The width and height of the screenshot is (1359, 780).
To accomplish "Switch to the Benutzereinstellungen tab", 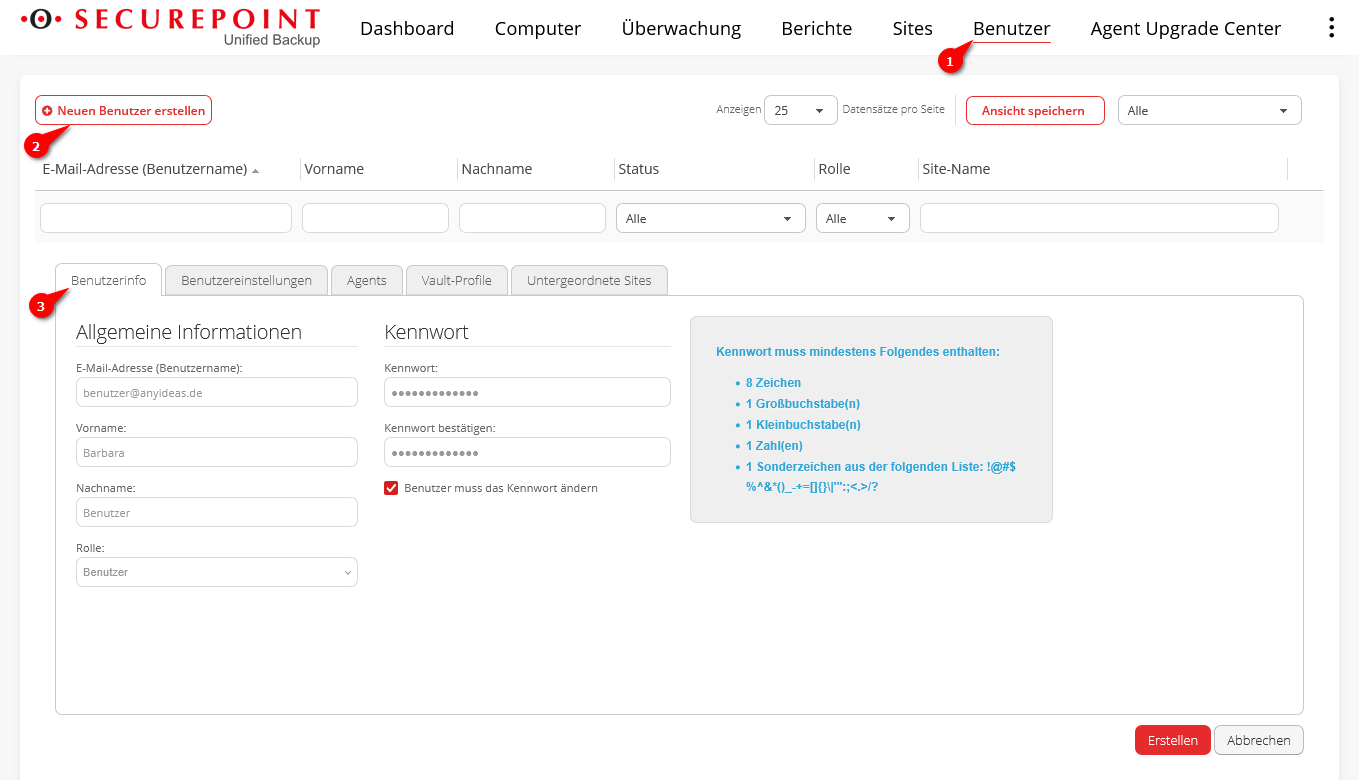I will point(246,281).
